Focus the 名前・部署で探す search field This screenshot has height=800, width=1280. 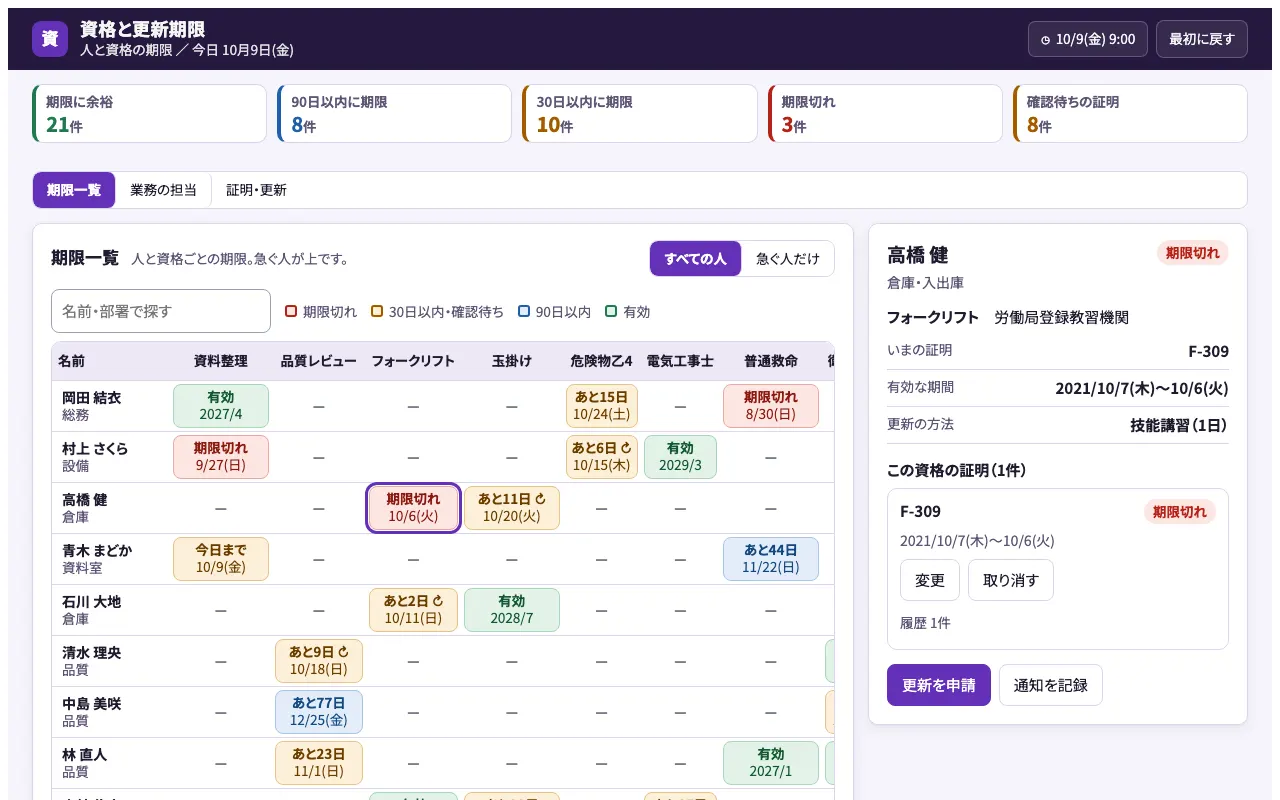pyautogui.click(x=161, y=311)
